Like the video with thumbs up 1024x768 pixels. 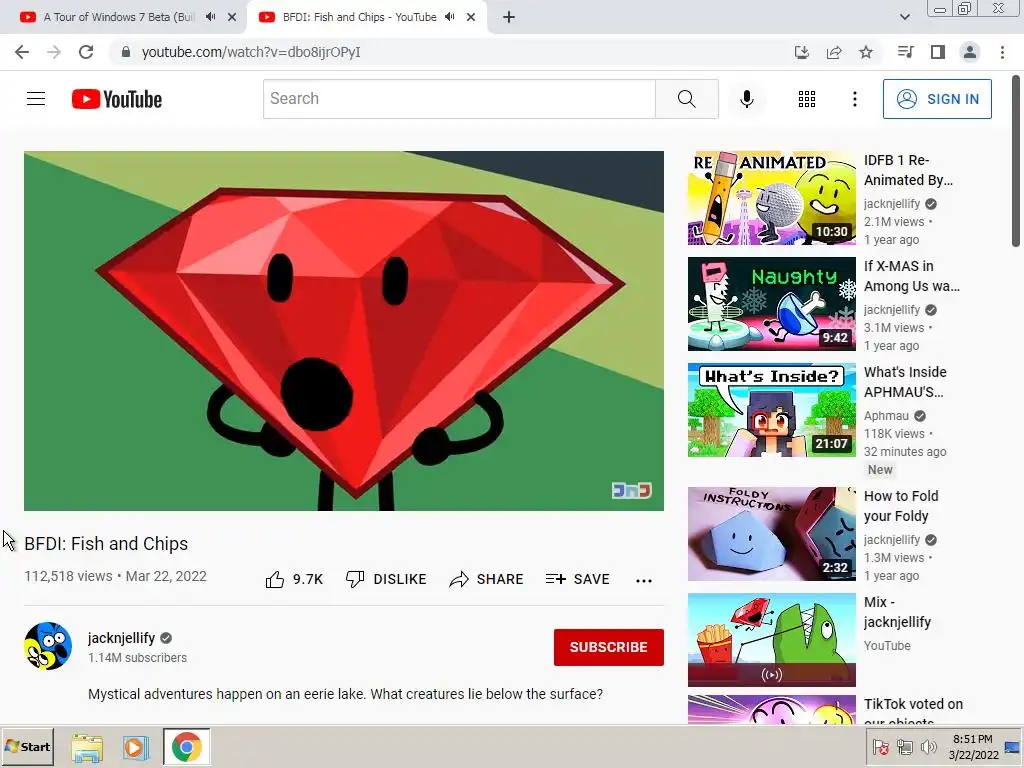pyautogui.click(x=294, y=579)
